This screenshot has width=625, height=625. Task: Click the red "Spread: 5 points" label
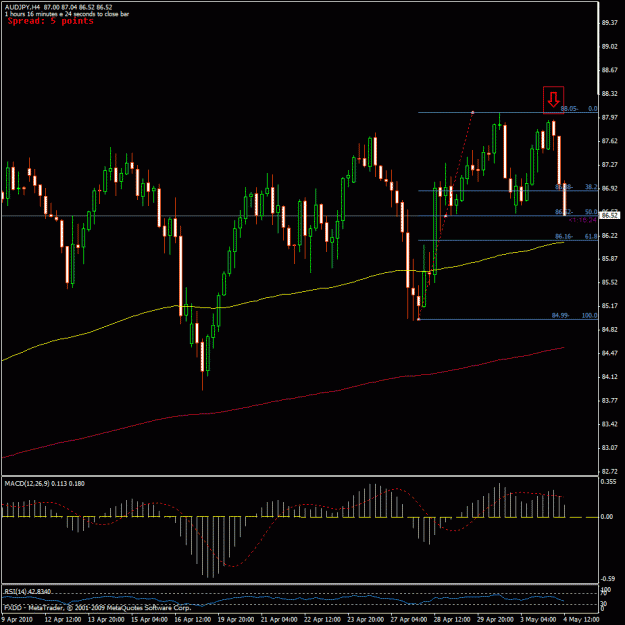point(51,21)
